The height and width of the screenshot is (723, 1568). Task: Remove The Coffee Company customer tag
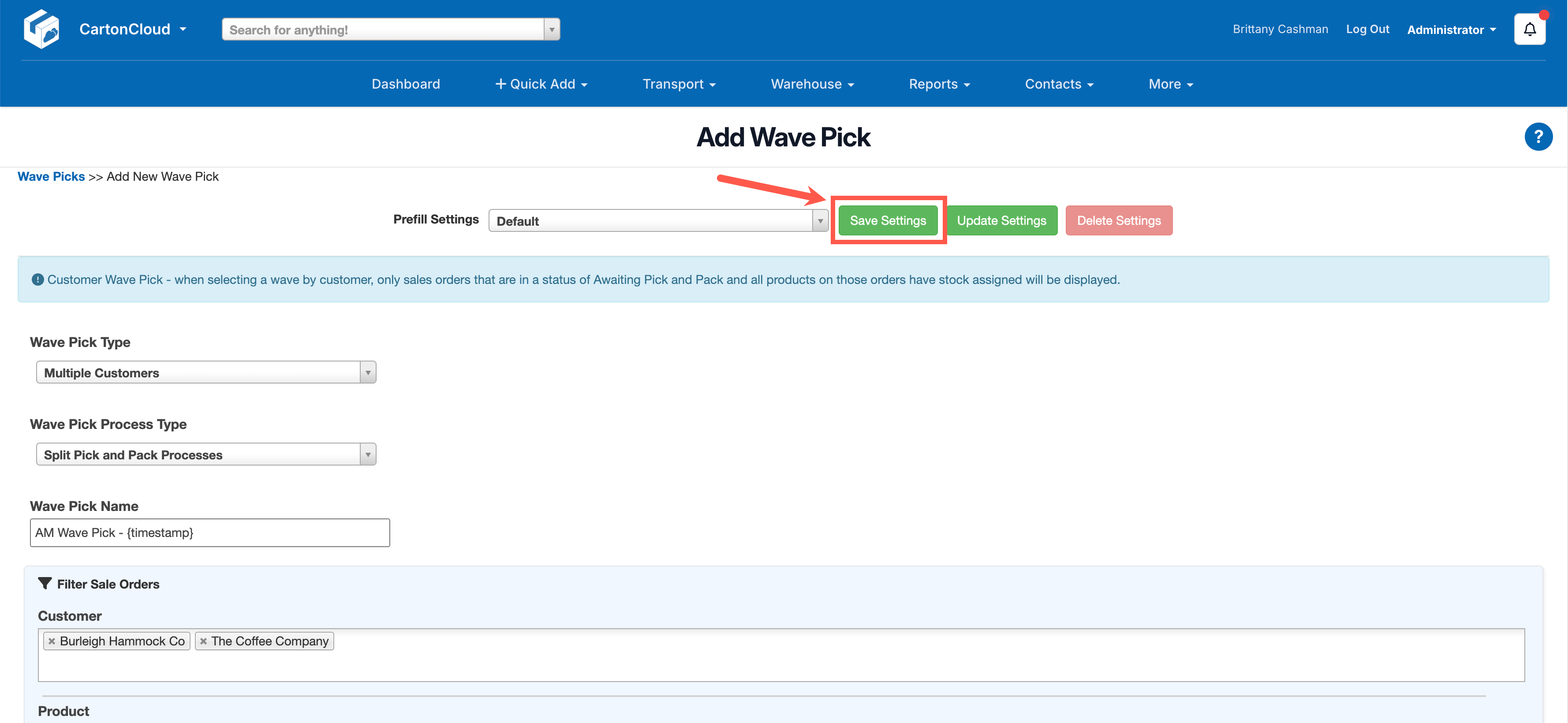(x=203, y=641)
